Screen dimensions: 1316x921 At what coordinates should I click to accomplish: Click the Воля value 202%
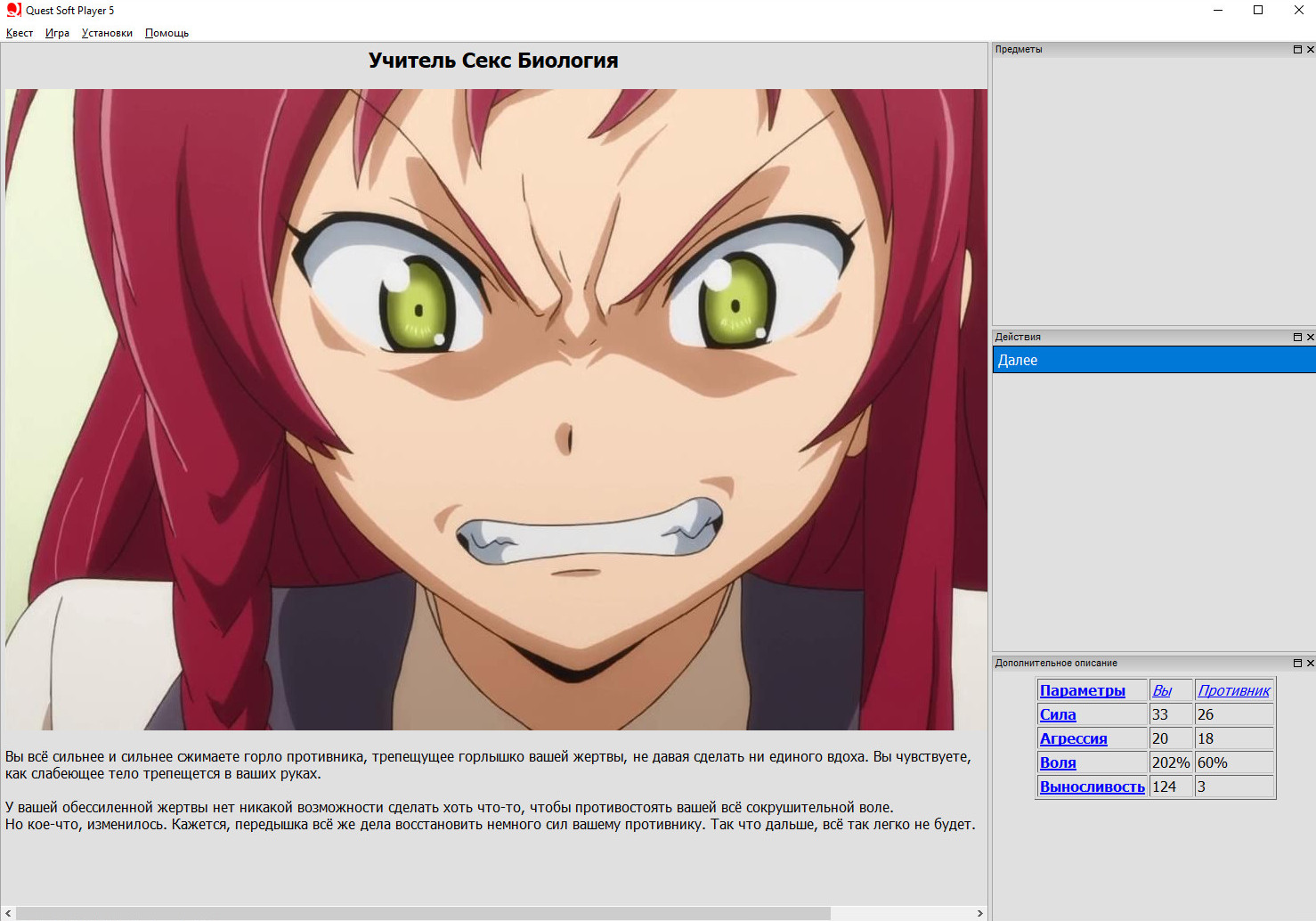(x=1171, y=762)
